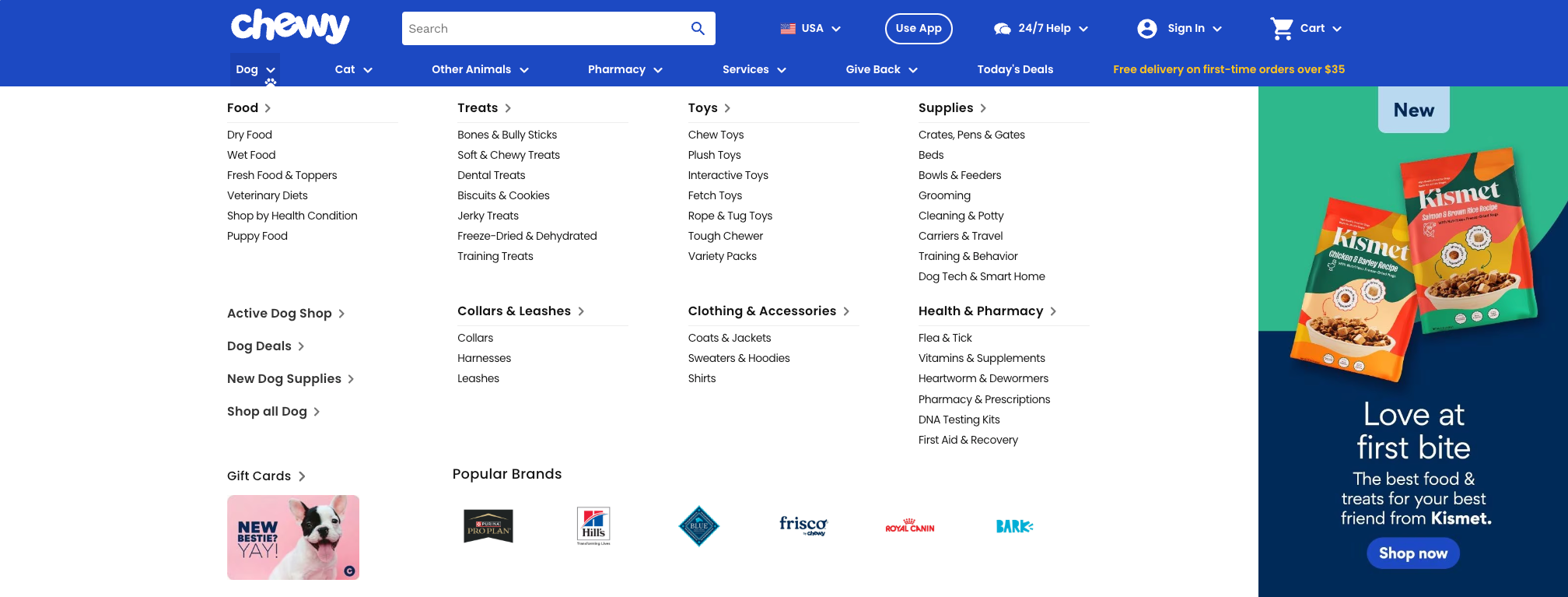1568x597 pixels.
Task: Choose the Blue Buffalo brand logo
Action: coord(698,526)
